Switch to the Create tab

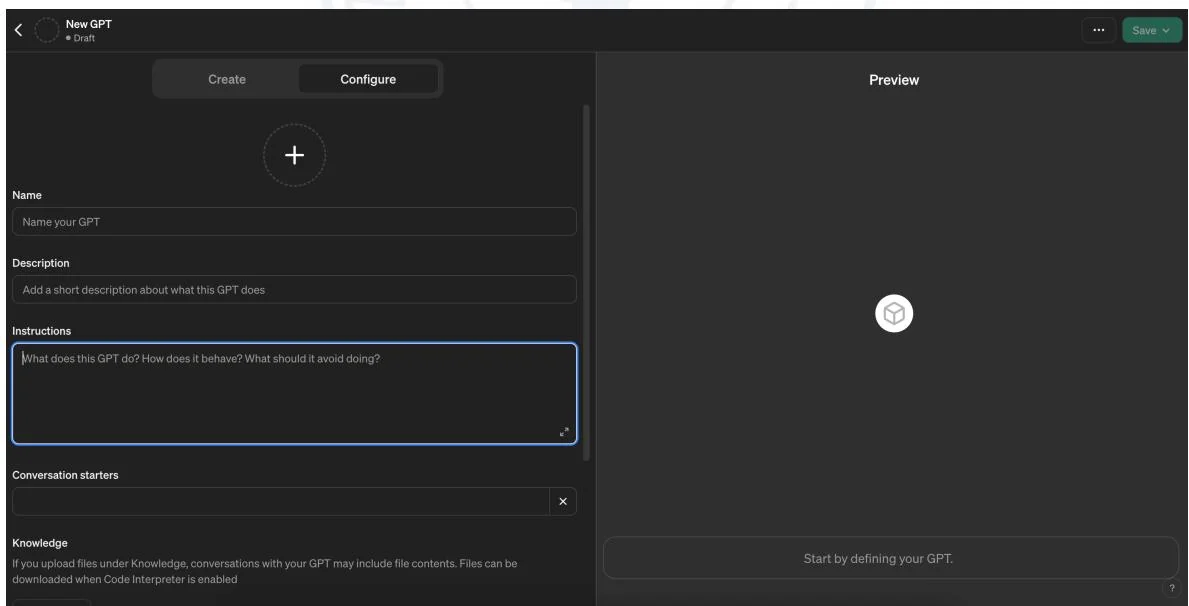tap(226, 80)
